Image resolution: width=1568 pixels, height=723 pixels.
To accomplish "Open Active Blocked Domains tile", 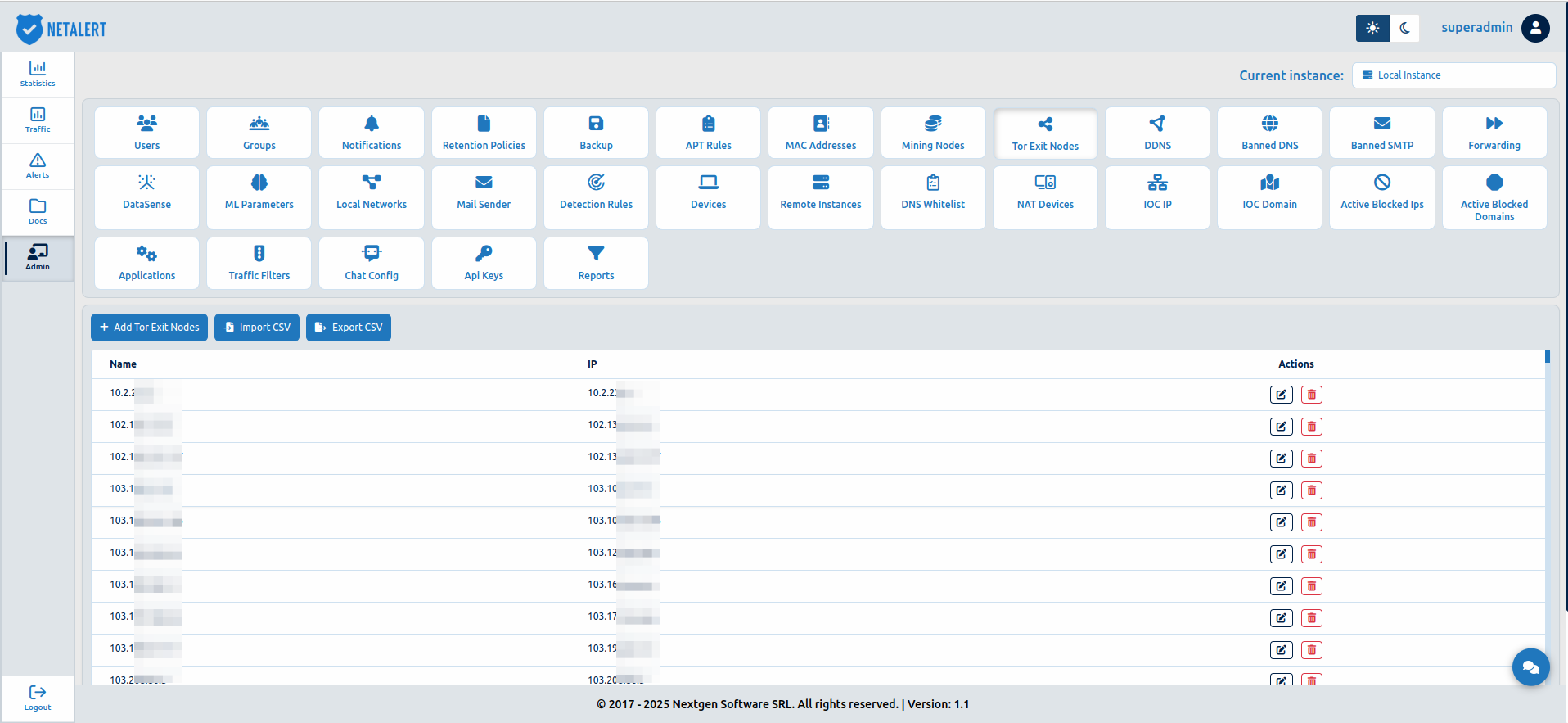I will coord(1494,197).
